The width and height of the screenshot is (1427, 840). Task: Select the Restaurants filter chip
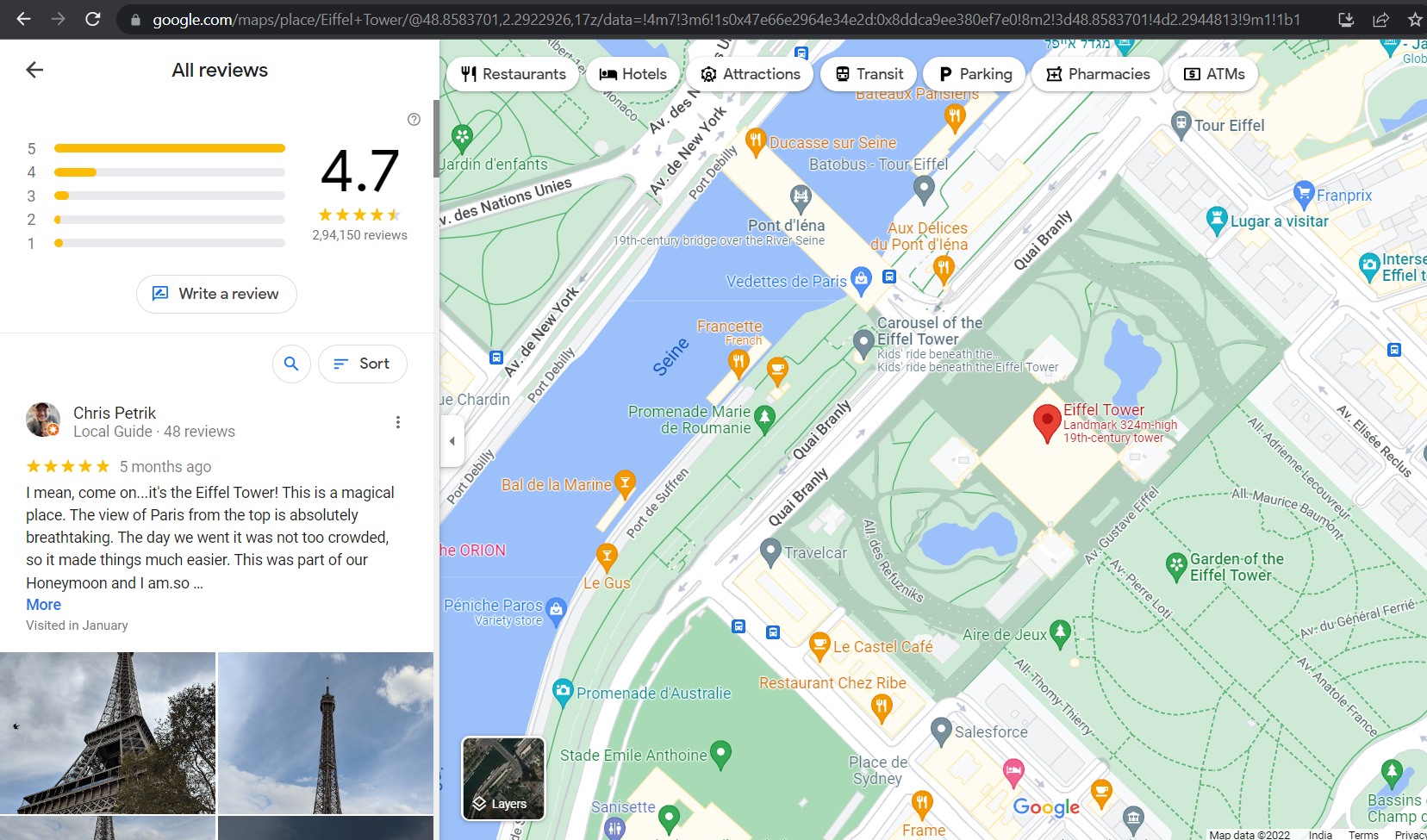pos(513,74)
